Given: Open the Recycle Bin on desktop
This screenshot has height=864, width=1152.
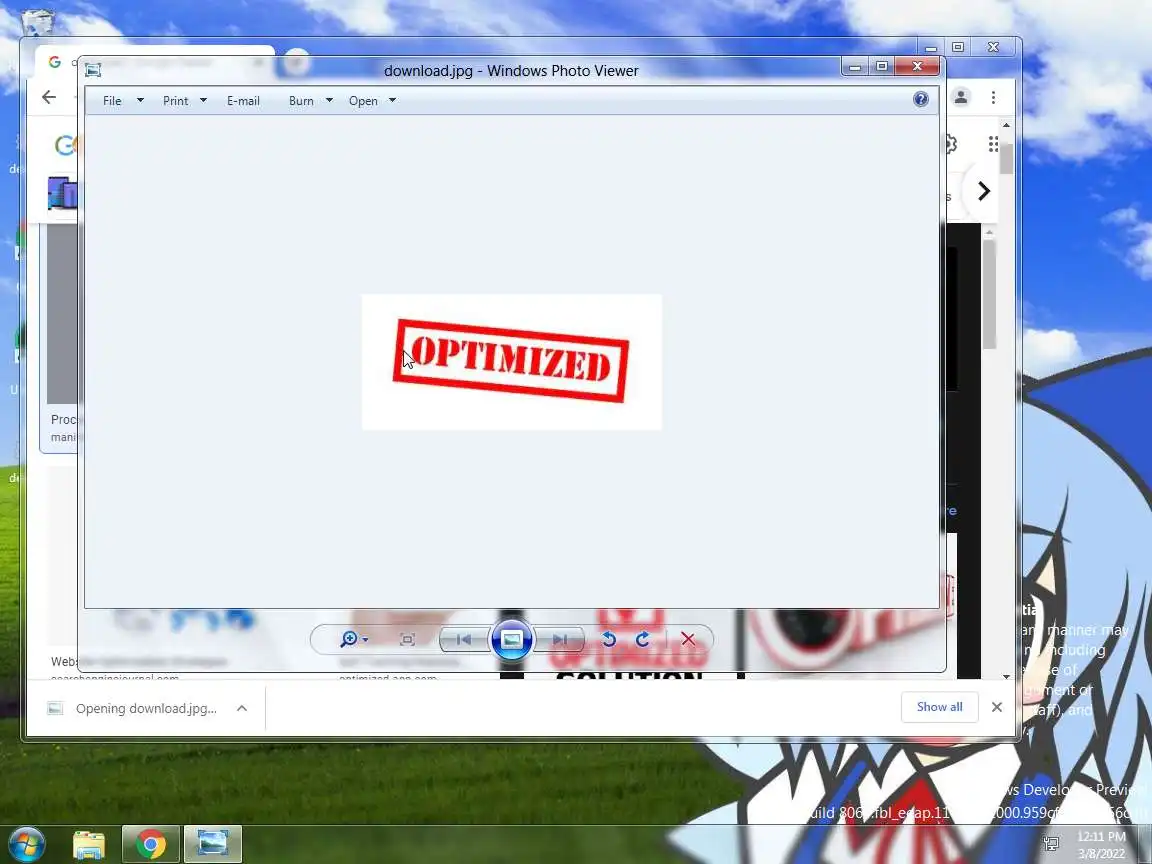Looking at the screenshot, I should [37, 22].
